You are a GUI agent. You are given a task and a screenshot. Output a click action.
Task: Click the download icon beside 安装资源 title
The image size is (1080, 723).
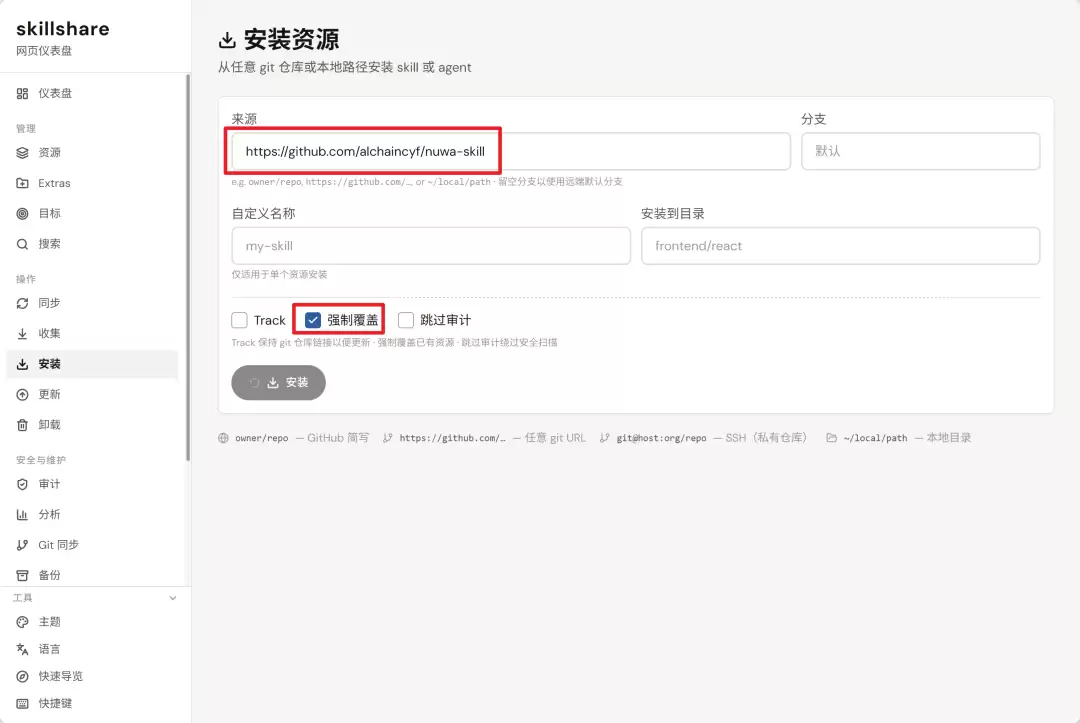(x=227, y=40)
